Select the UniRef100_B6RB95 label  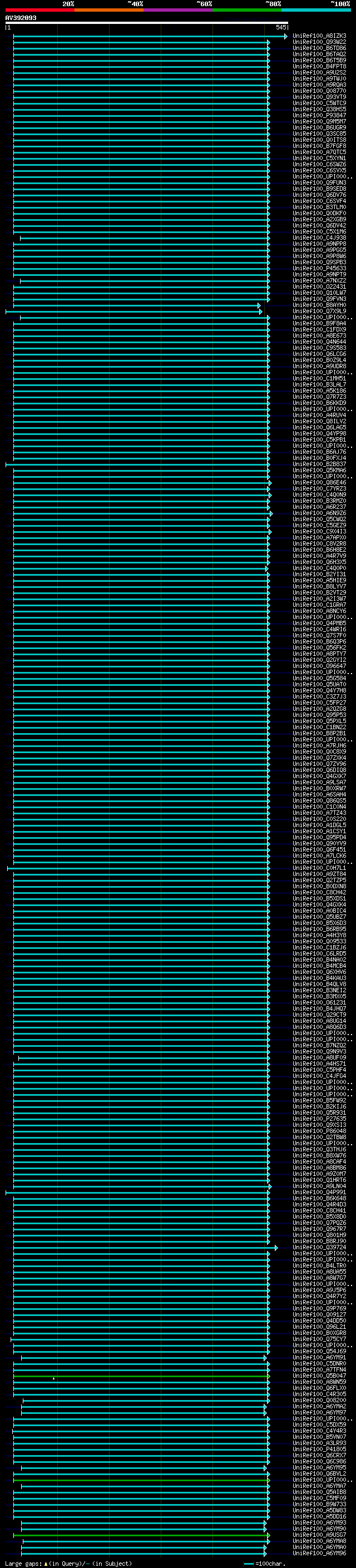click(319, 929)
